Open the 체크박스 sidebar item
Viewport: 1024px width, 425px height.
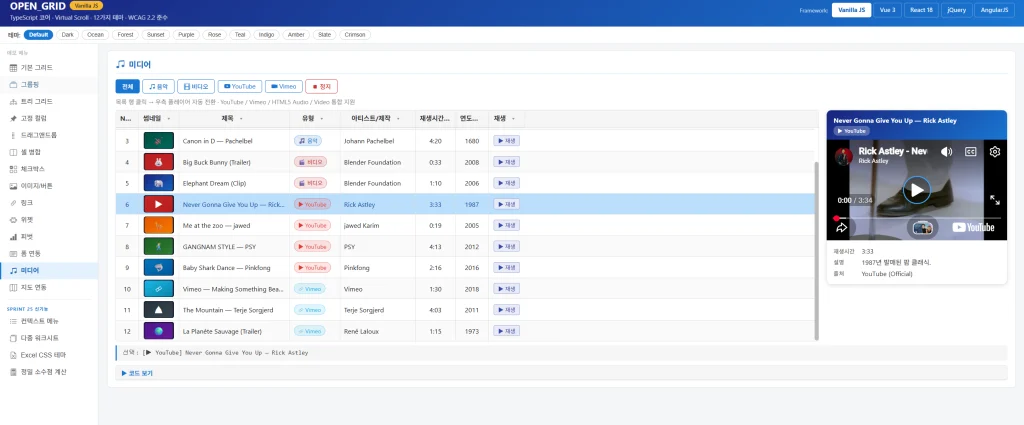click(49, 169)
